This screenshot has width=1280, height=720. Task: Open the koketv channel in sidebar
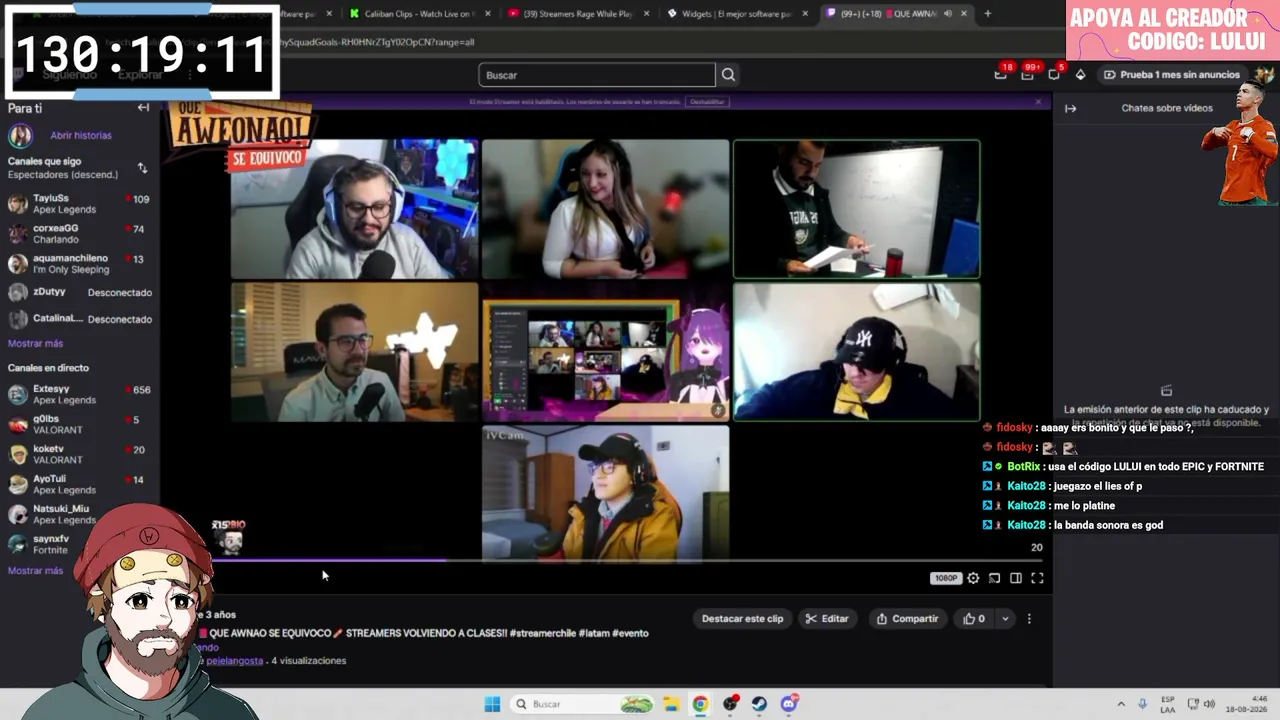pyautogui.click(x=80, y=454)
